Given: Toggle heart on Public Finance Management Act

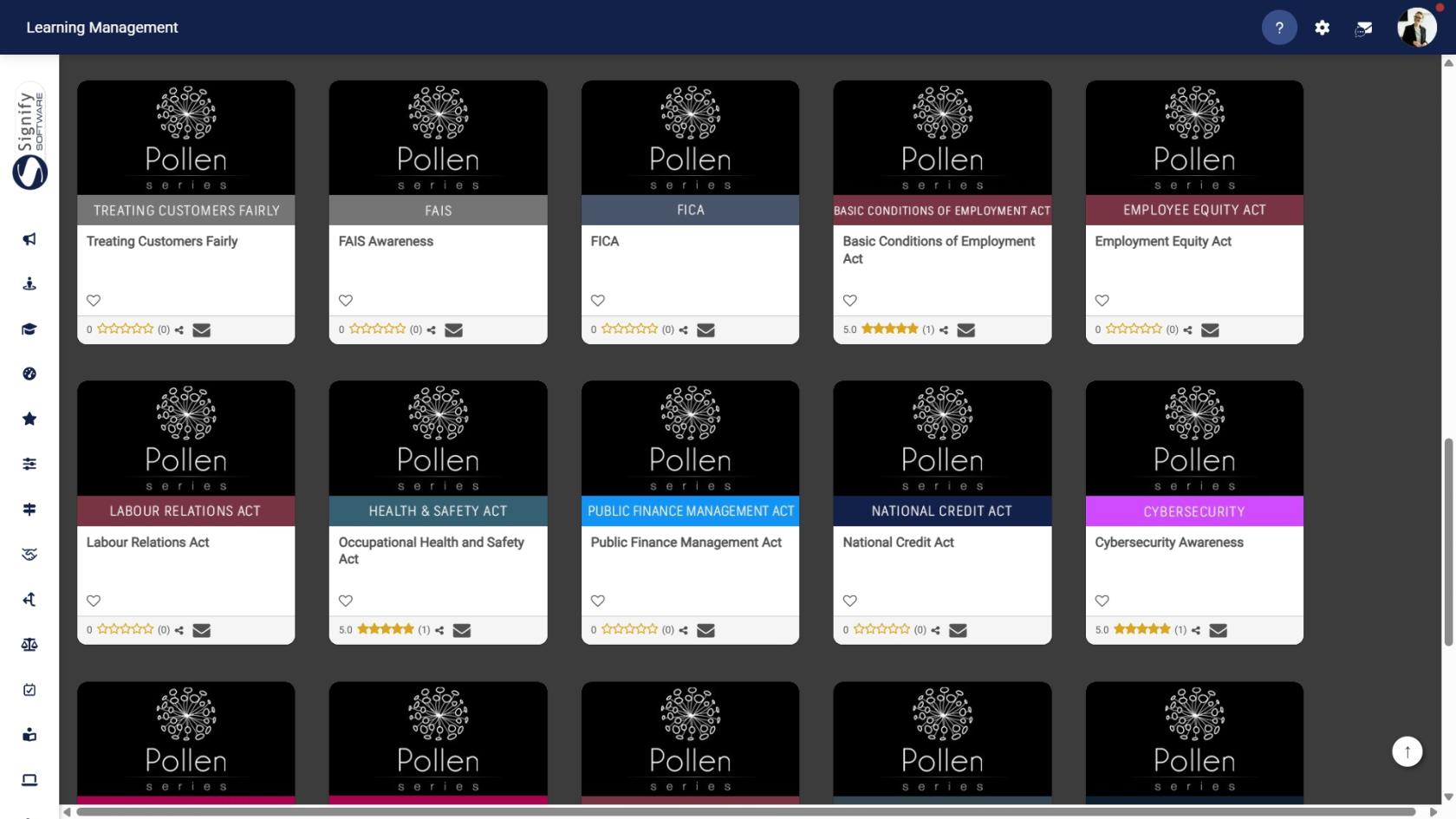Looking at the screenshot, I should (x=598, y=601).
